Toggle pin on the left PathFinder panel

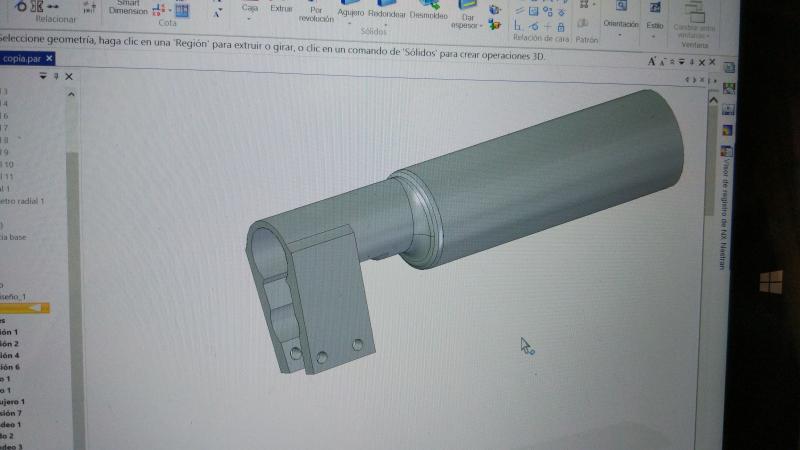click(x=56, y=76)
